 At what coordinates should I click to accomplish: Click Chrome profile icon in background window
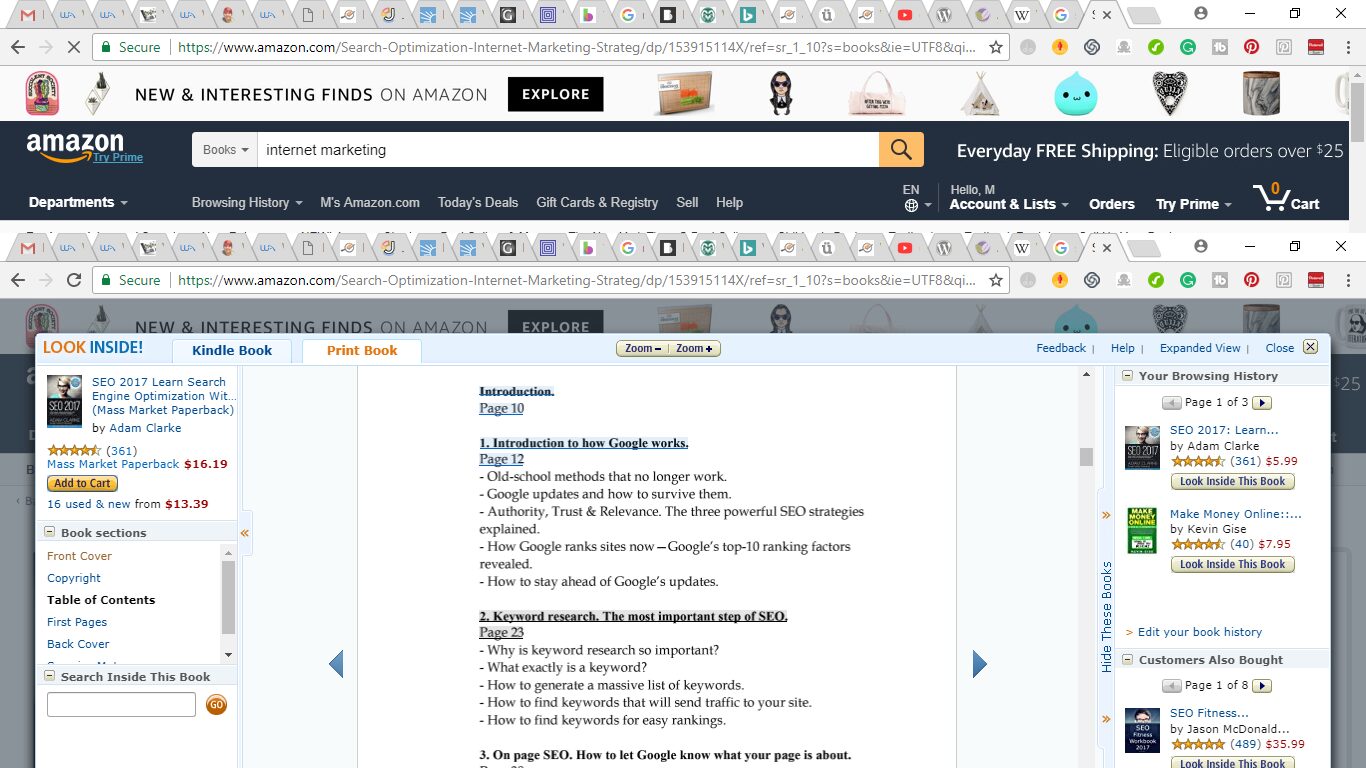click(1201, 14)
